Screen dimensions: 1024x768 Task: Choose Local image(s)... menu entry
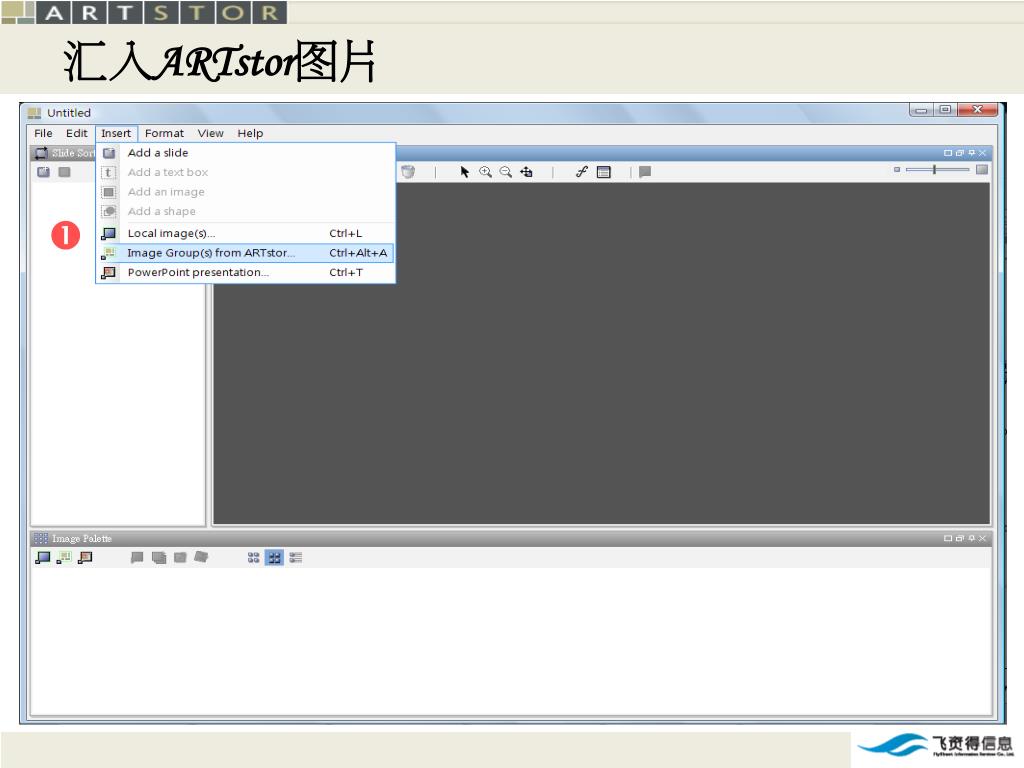[x=246, y=233]
